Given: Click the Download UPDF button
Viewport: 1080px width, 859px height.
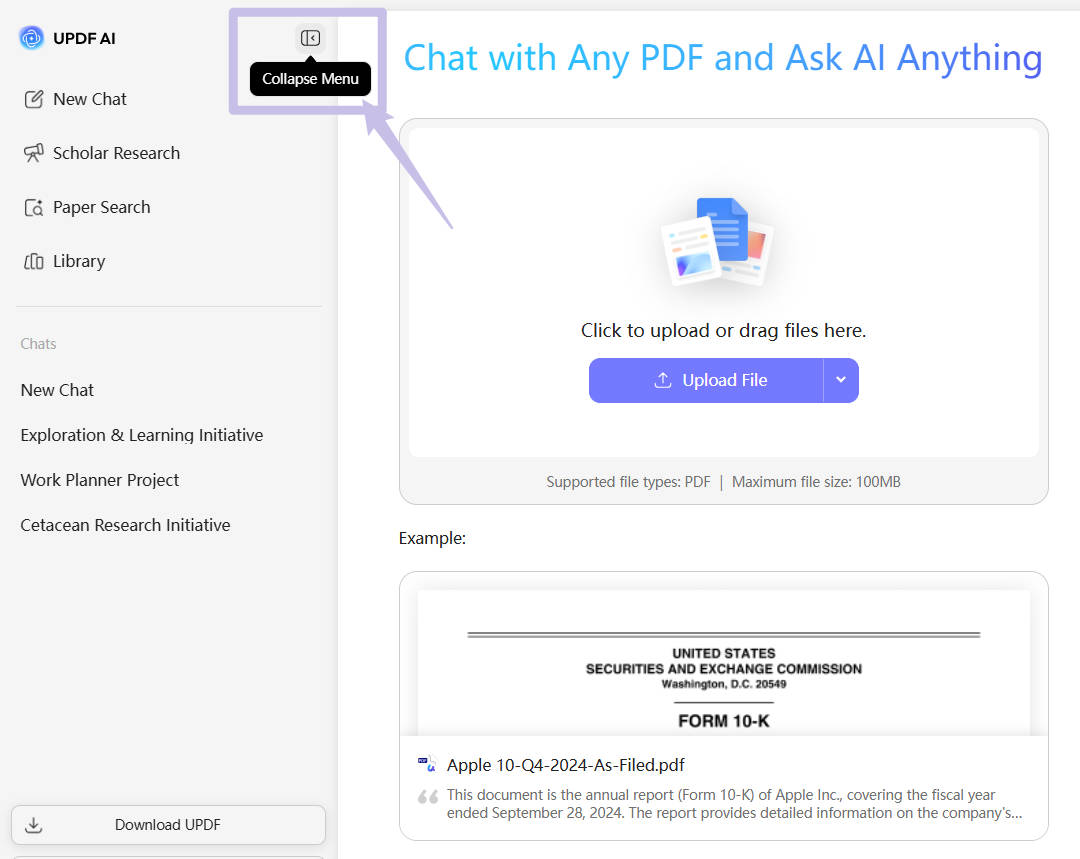Looking at the screenshot, I should (168, 825).
